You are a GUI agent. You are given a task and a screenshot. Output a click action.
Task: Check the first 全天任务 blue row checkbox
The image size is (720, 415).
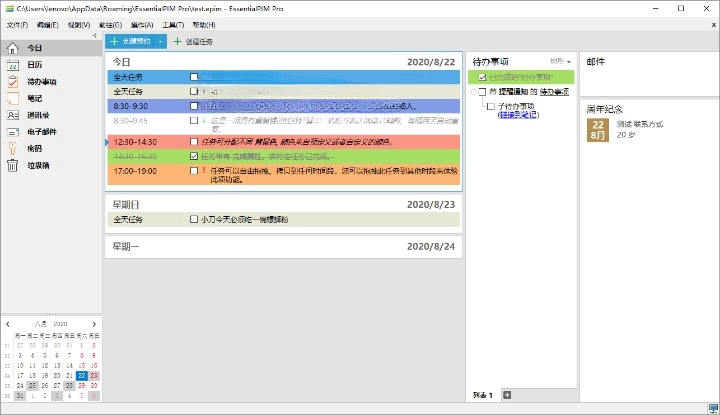click(194, 77)
